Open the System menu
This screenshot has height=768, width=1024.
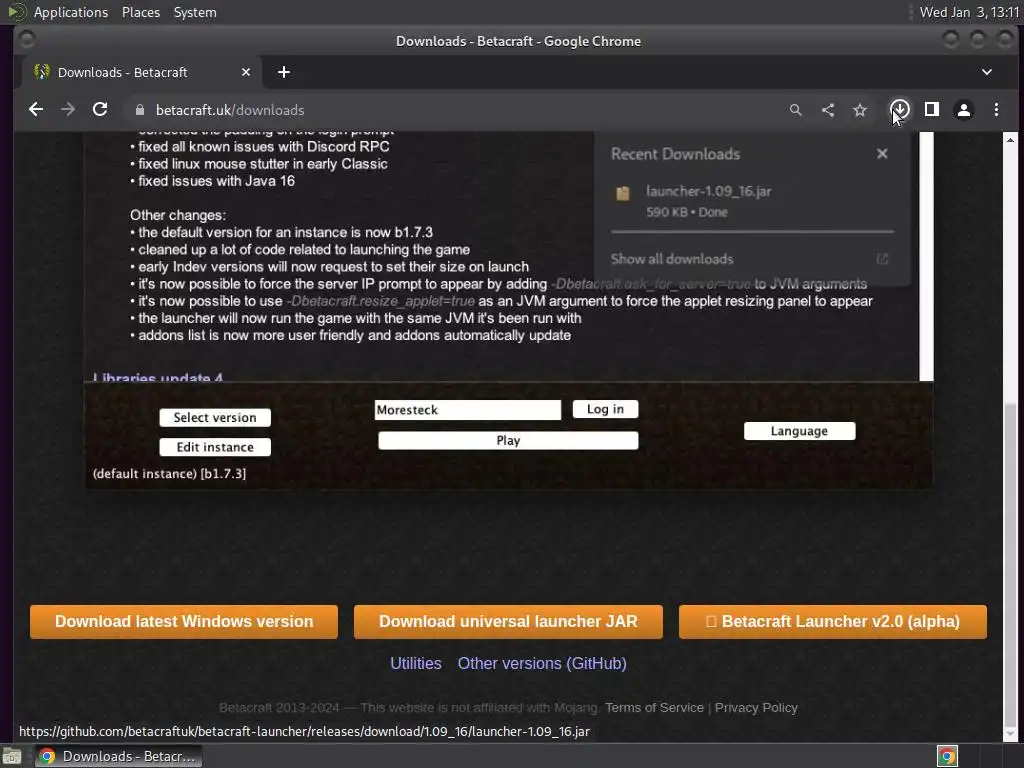195,12
